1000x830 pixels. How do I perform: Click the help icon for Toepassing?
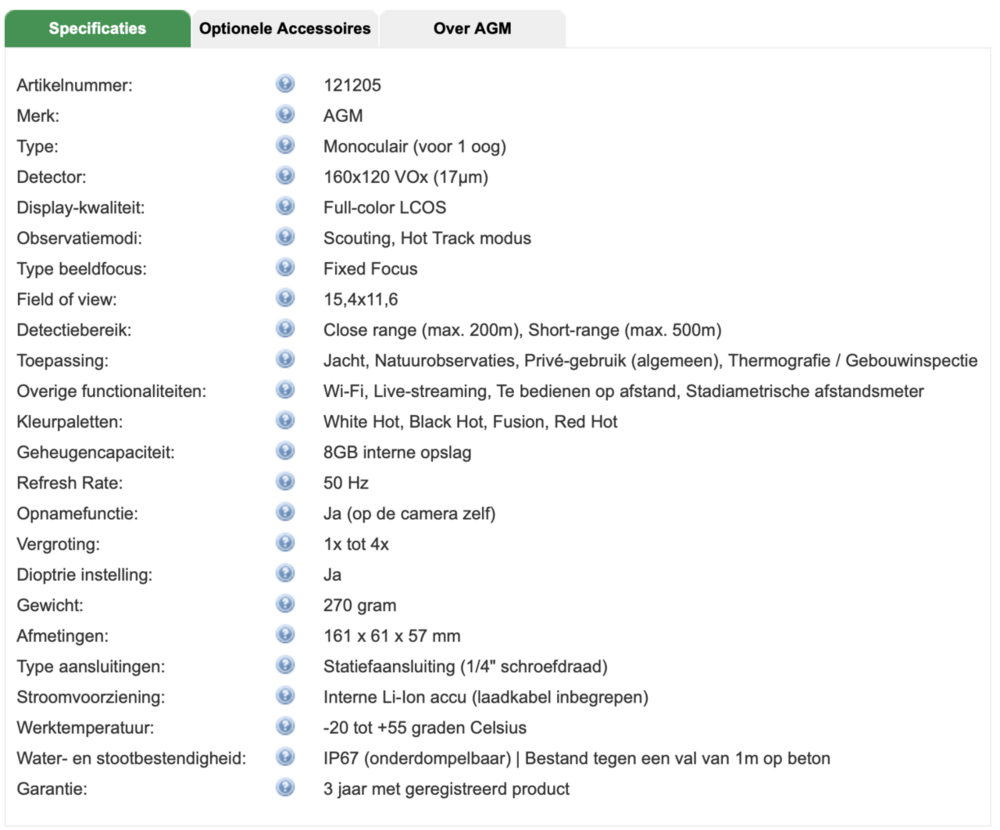[285, 359]
